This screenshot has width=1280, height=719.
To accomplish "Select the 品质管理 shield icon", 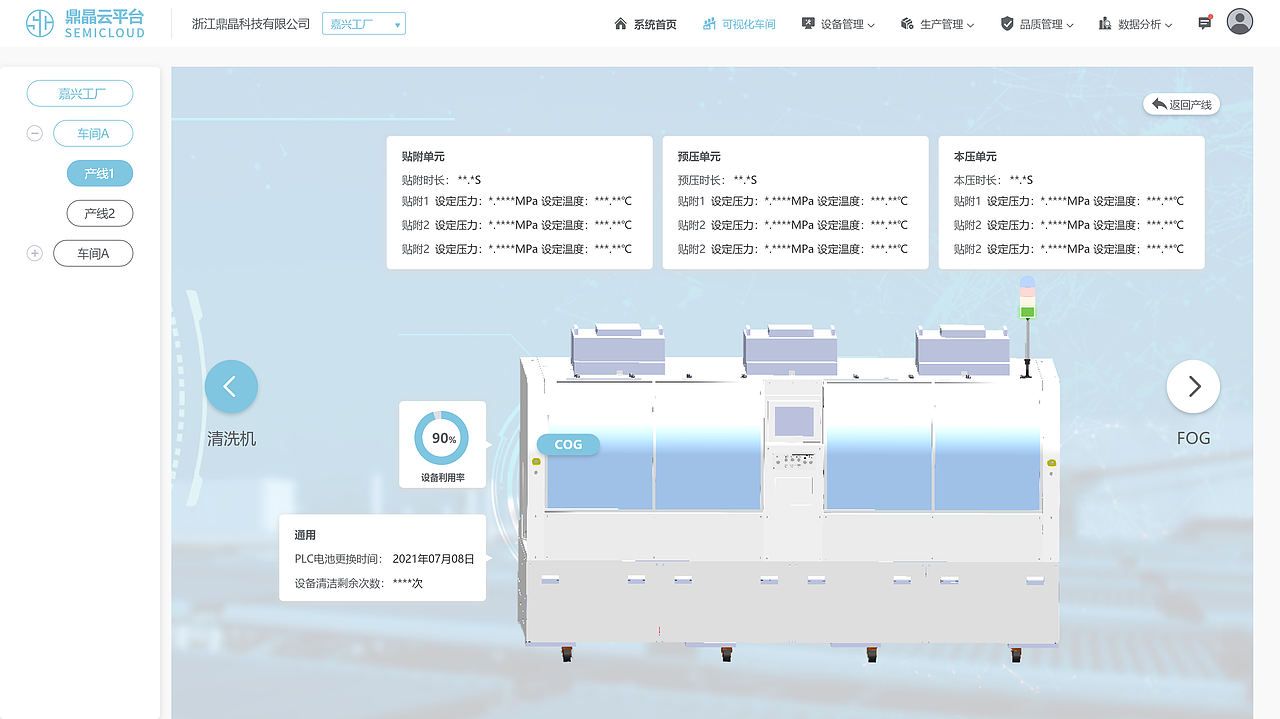I will pyautogui.click(x=1005, y=22).
